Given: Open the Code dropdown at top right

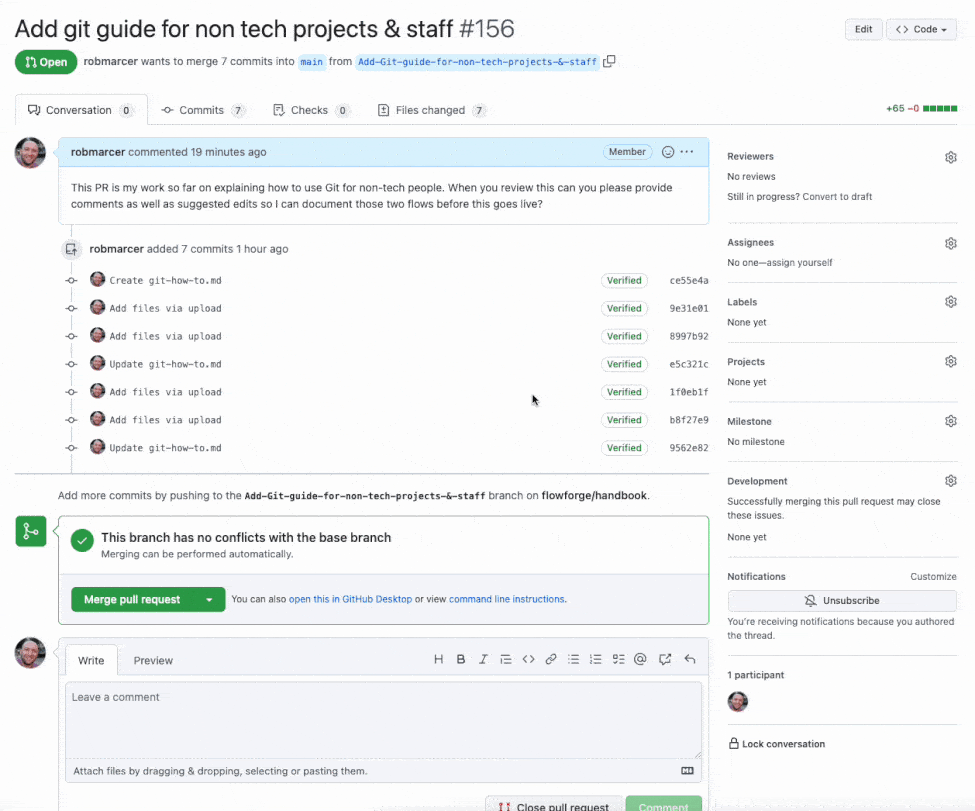Looking at the screenshot, I should 920,29.
